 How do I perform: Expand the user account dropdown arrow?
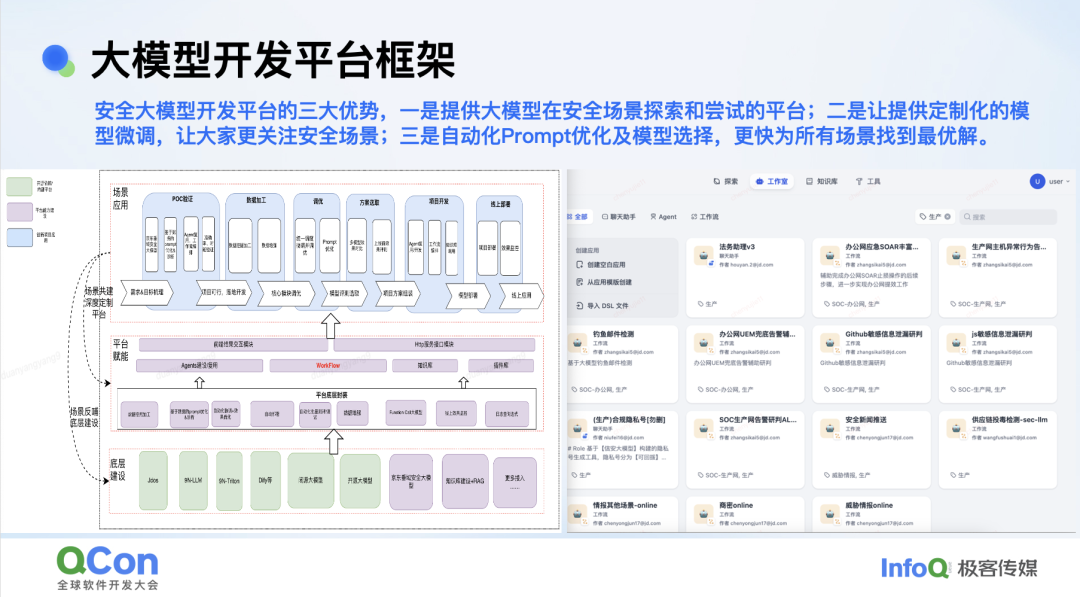(x=1068, y=182)
